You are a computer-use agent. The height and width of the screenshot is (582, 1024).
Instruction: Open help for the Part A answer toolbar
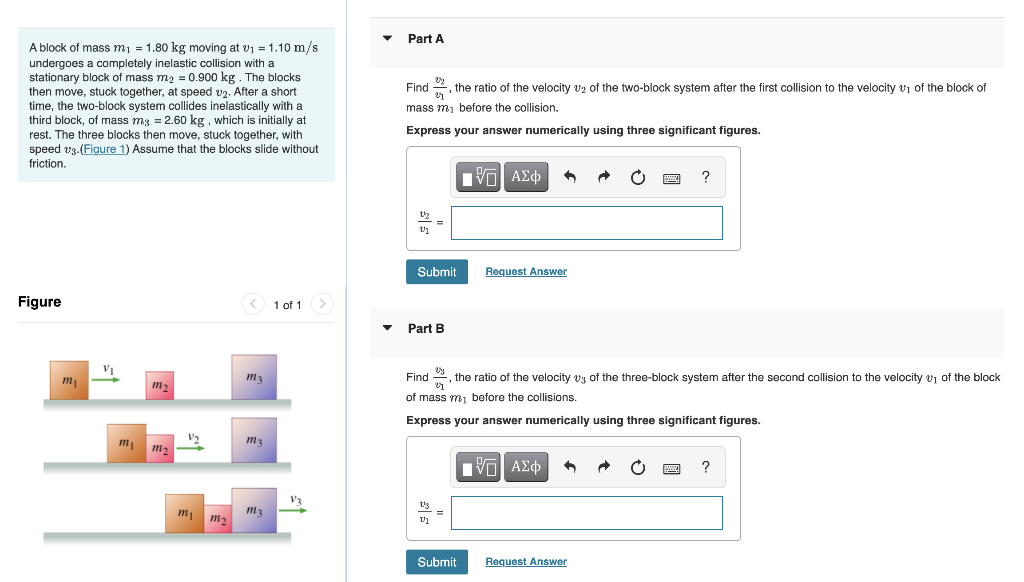(705, 176)
